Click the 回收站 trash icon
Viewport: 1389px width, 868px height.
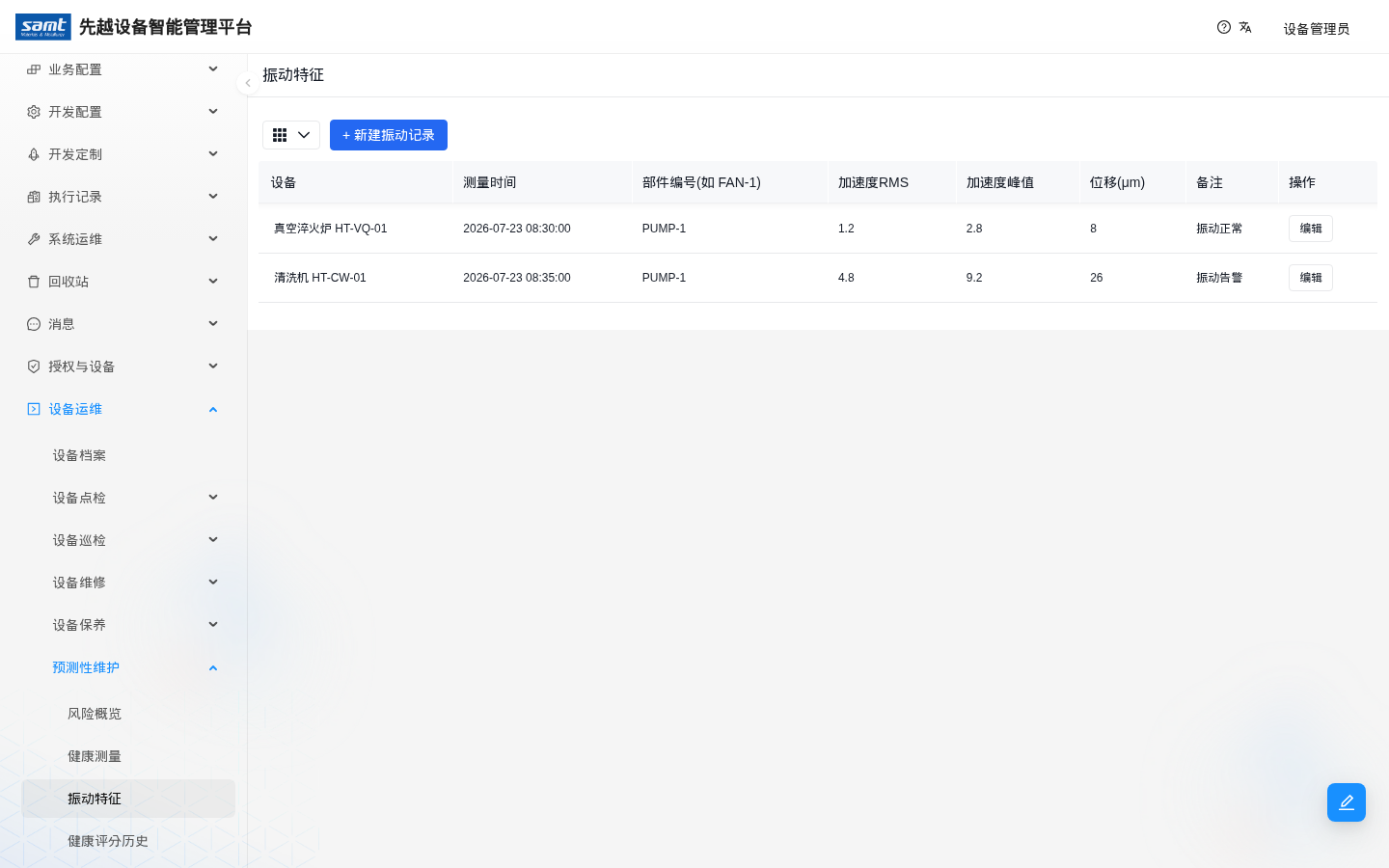click(x=34, y=282)
